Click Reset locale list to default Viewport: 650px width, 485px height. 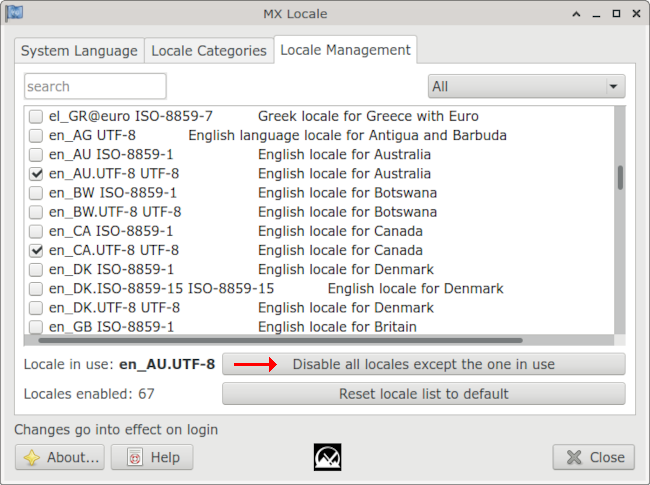424,394
